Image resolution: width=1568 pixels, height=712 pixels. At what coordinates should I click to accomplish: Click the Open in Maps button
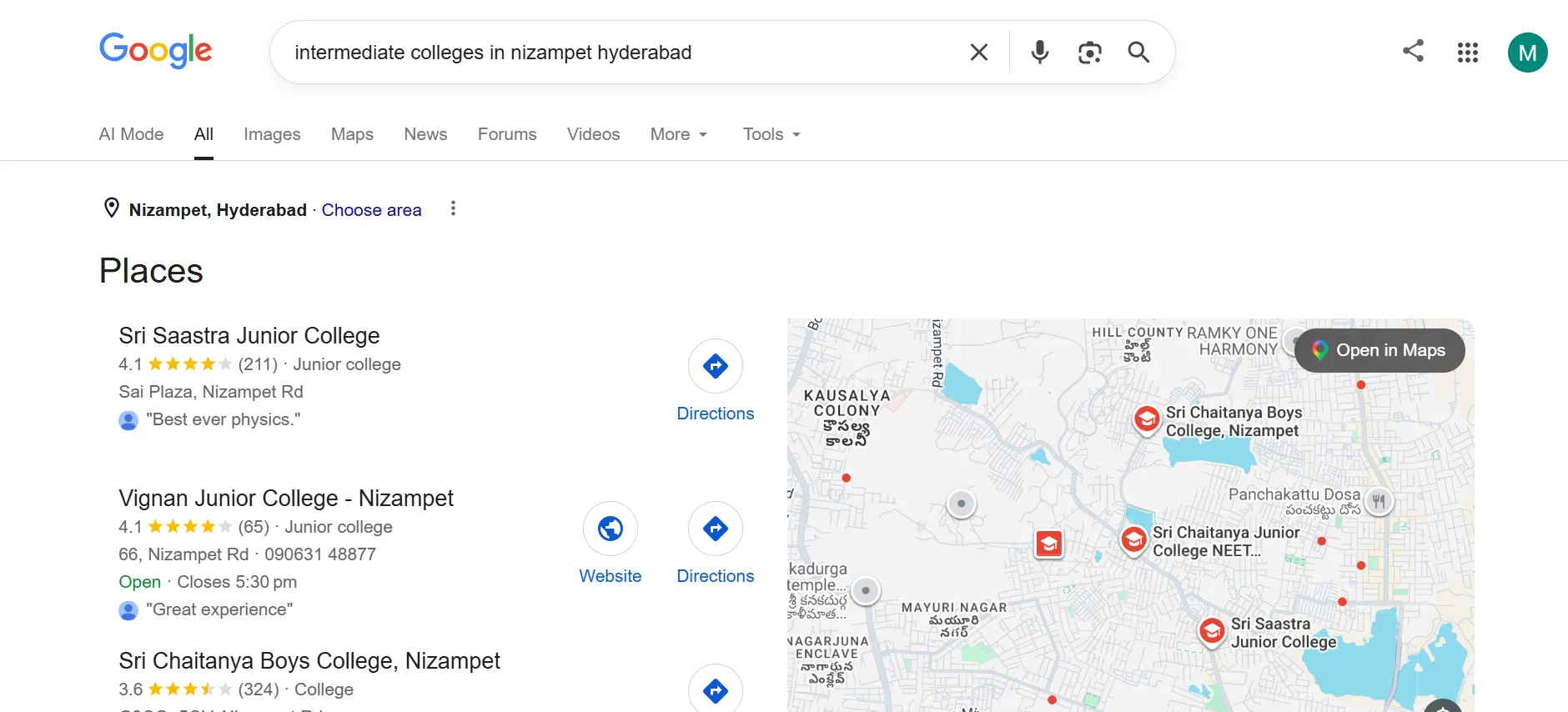tap(1380, 350)
